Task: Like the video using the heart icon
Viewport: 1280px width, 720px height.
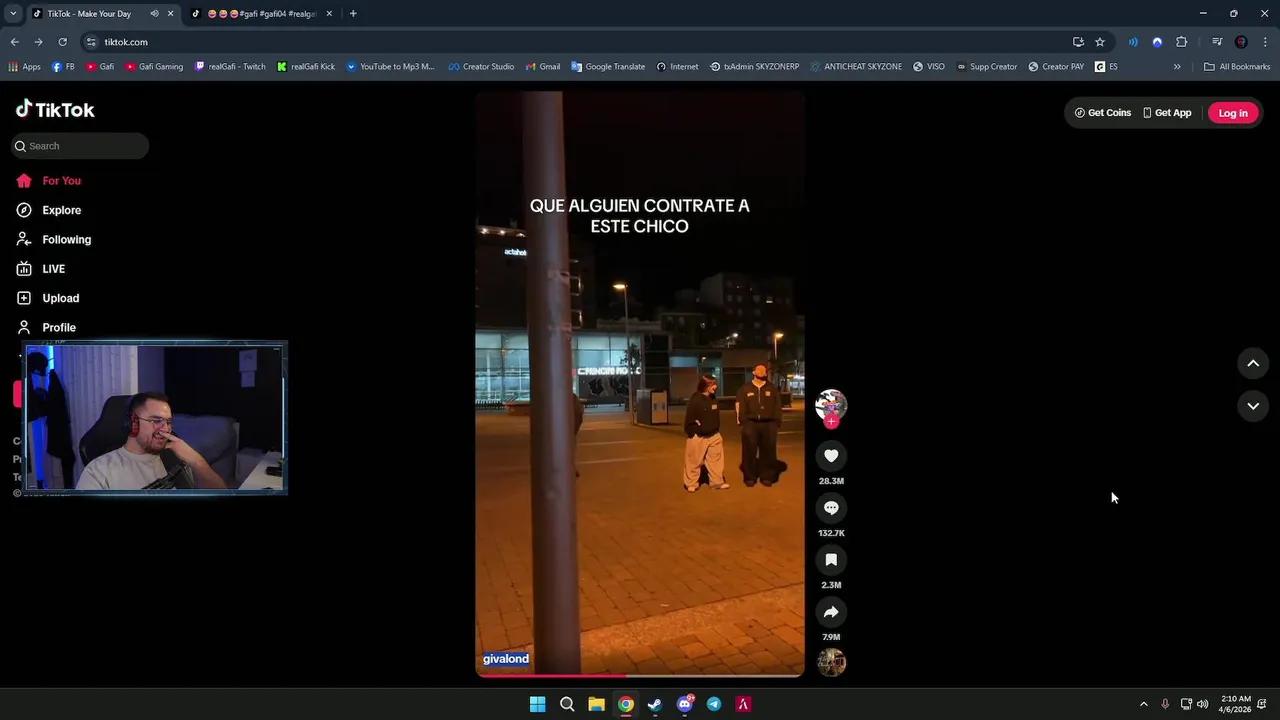Action: click(831, 455)
